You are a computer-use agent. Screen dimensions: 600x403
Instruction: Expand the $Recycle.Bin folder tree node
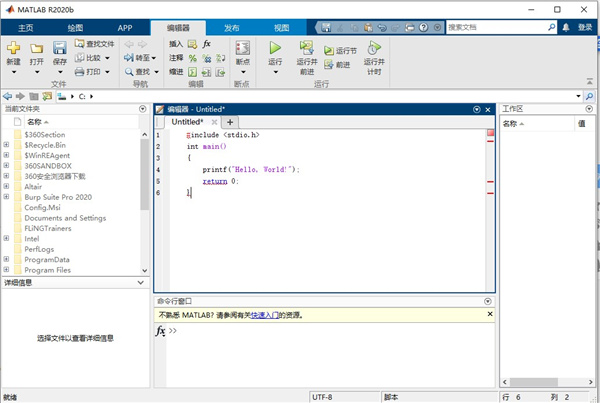pos(7,145)
